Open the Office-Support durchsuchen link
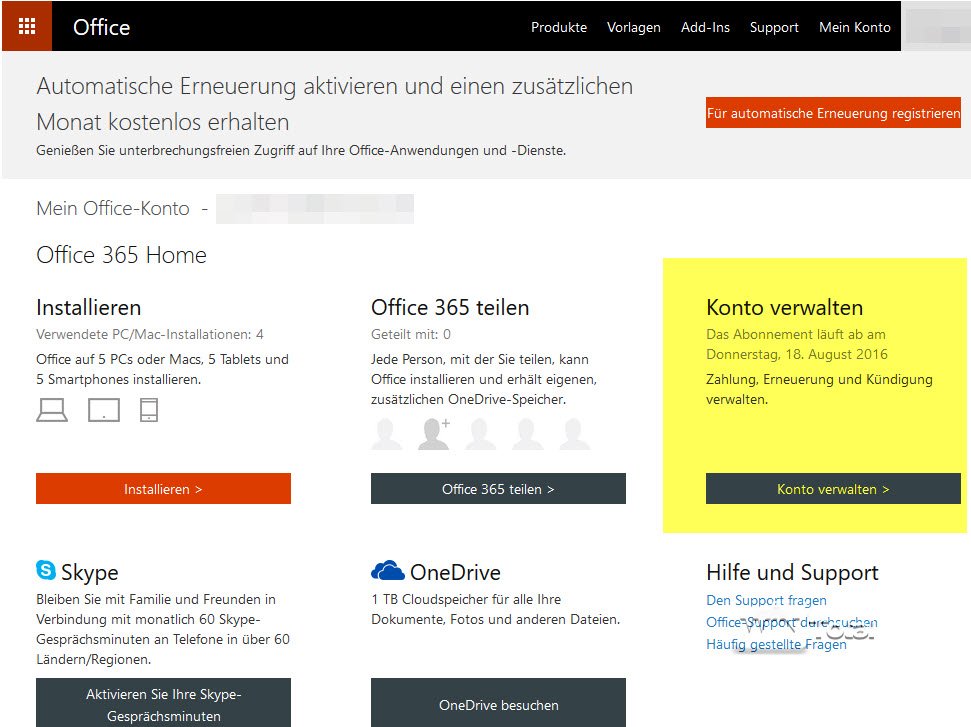The image size is (971, 727). [x=791, y=622]
